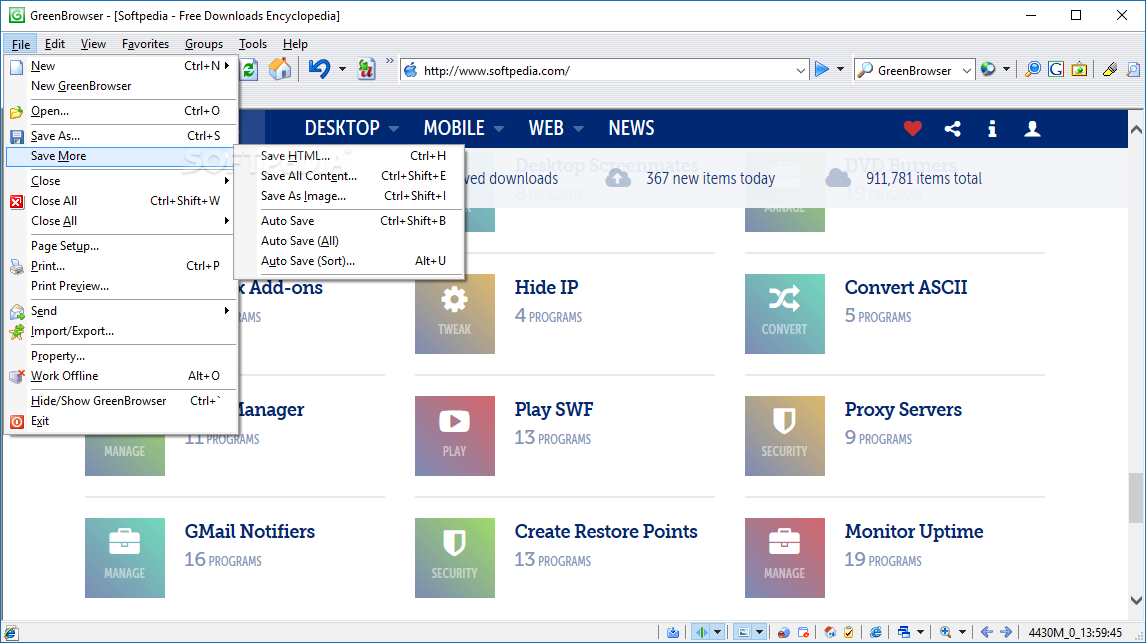This screenshot has width=1146, height=643.
Task: Click the status bar download icon
Action: 672,632
